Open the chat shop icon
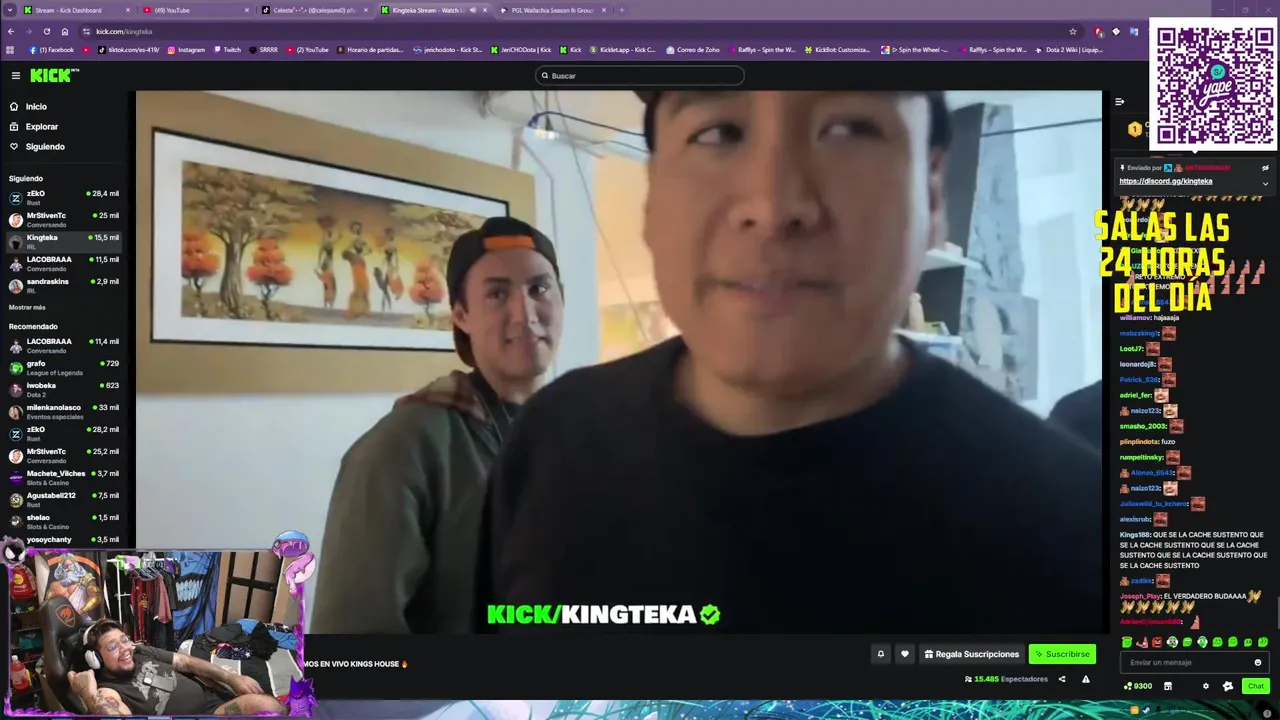1280x720 pixels. point(1167,686)
